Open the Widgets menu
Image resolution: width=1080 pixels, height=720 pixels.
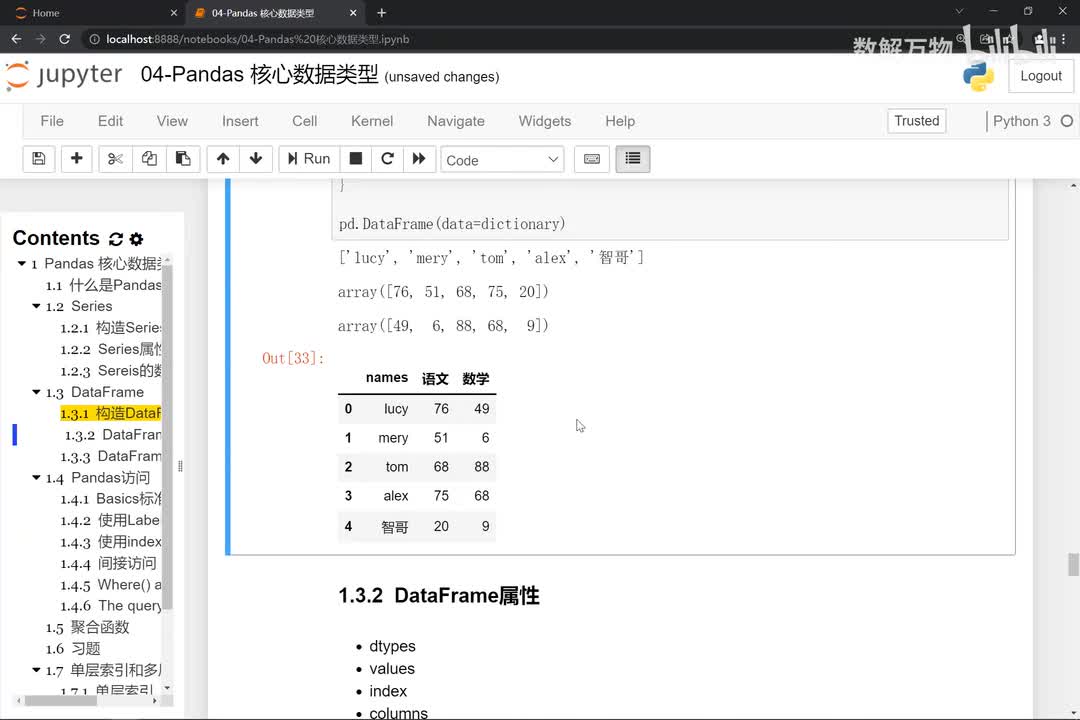point(545,121)
